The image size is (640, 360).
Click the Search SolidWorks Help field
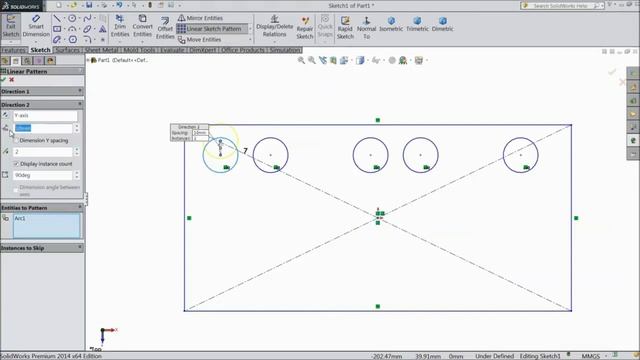563,5
